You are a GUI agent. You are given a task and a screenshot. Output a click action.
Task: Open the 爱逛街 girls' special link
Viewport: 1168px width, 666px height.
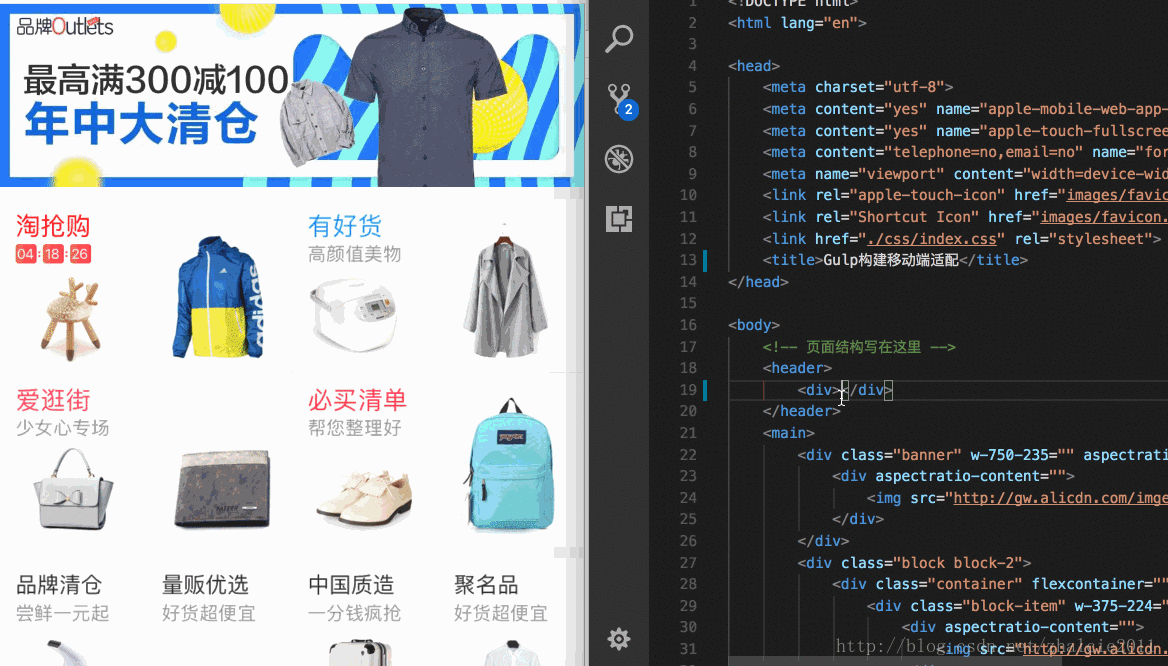(52, 400)
